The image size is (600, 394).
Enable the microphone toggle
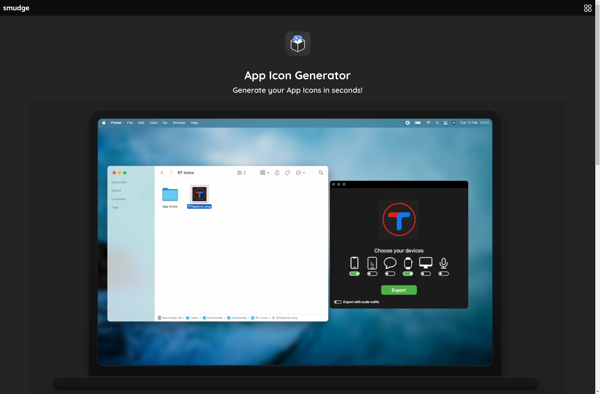pyautogui.click(x=443, y=274)
